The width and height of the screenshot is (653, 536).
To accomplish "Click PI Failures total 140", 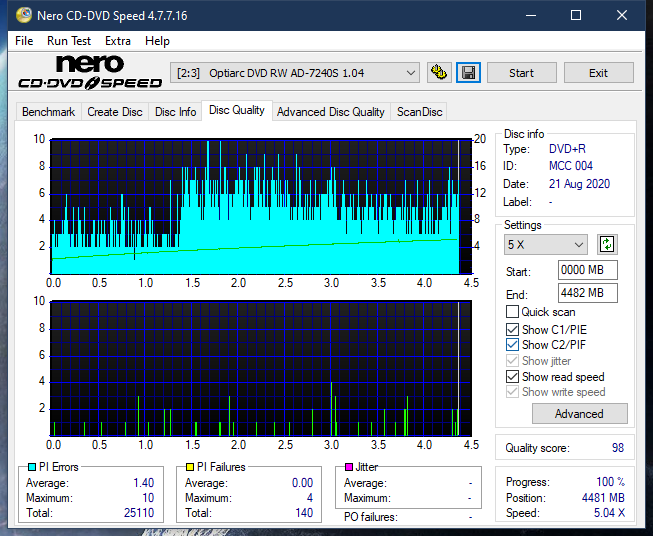I will tap(304, 513).
